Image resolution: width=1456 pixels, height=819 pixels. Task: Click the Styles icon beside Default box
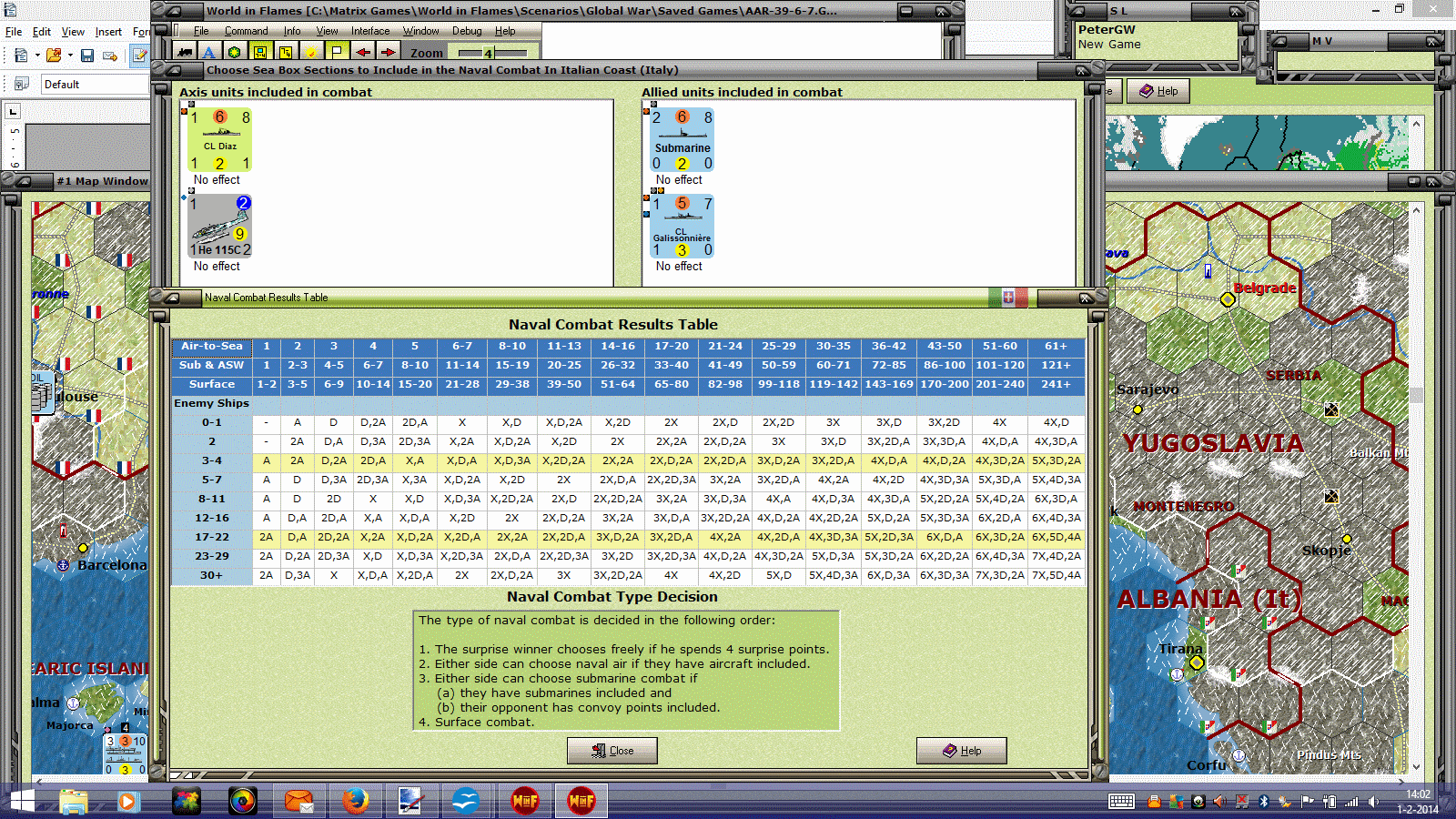22,84
